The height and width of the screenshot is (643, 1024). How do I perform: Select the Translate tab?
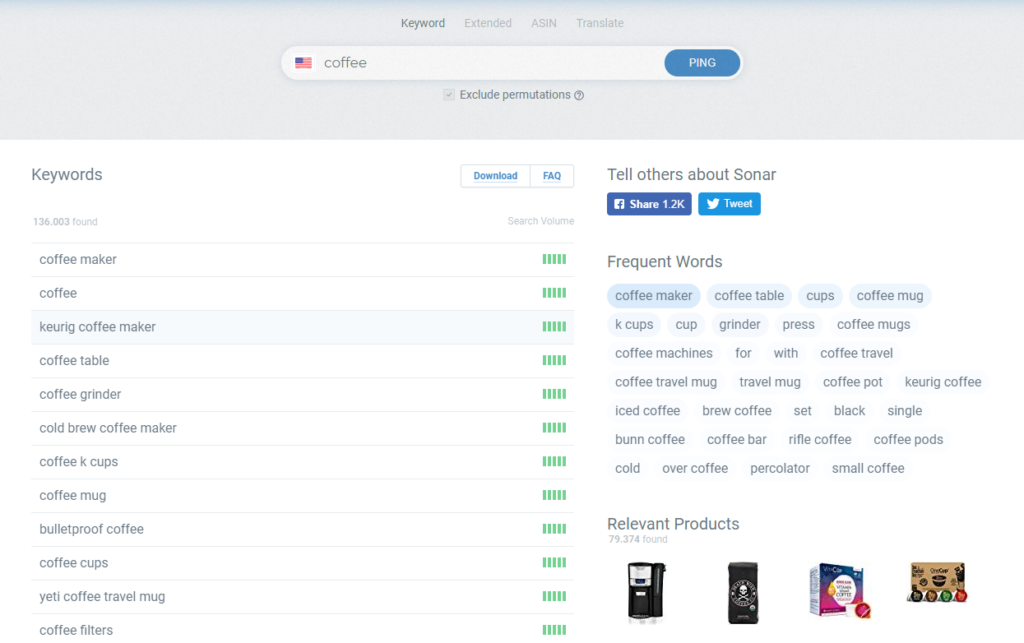[599, 22]
